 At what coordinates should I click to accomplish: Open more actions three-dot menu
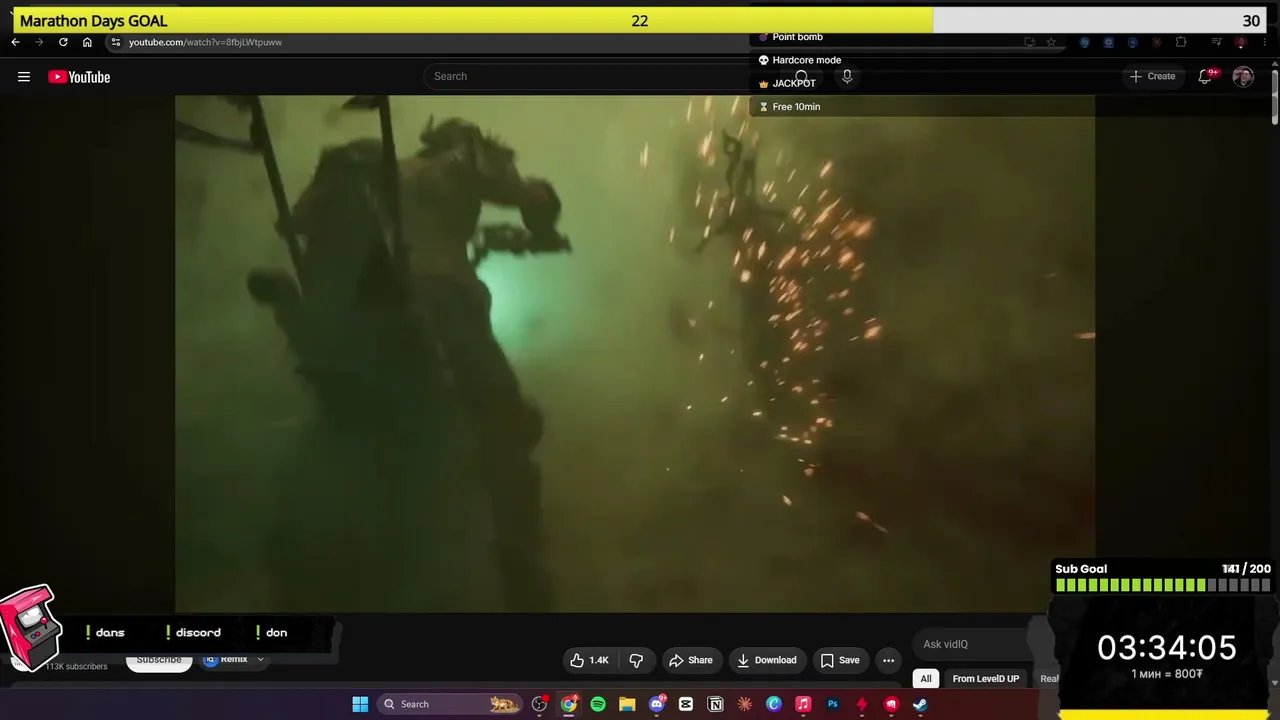coord(888,660)
